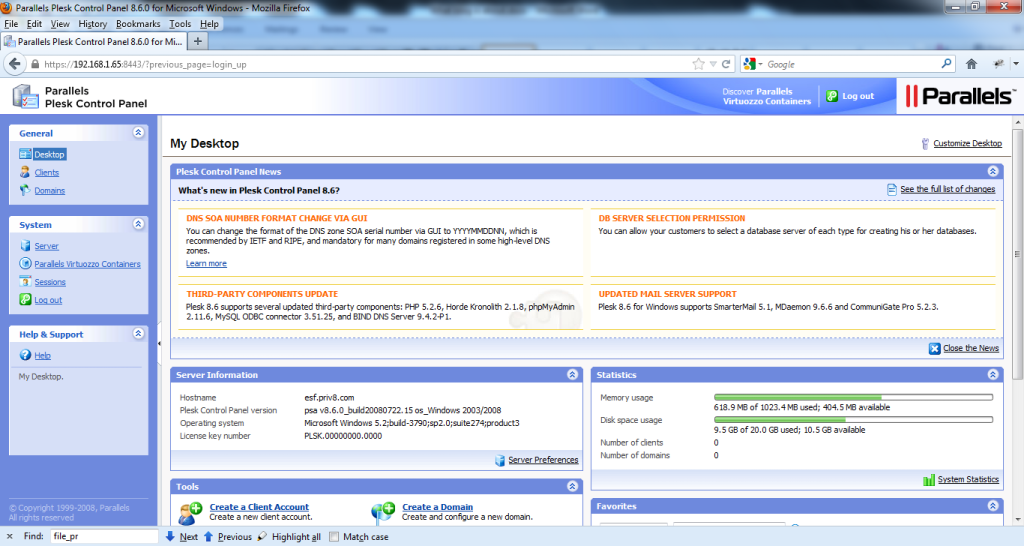Enable the Match case checkbox

334,536
